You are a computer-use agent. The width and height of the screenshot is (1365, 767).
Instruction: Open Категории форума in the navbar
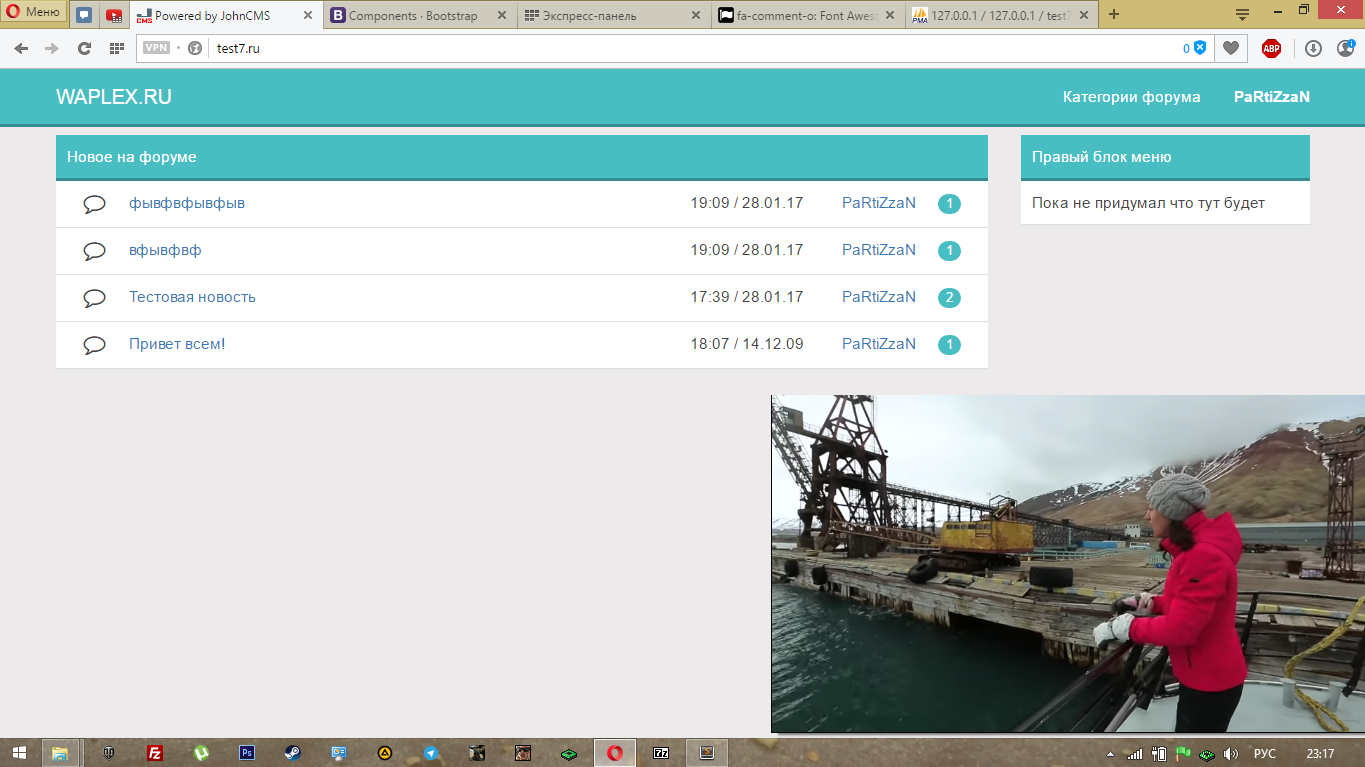coord(1131,97)
